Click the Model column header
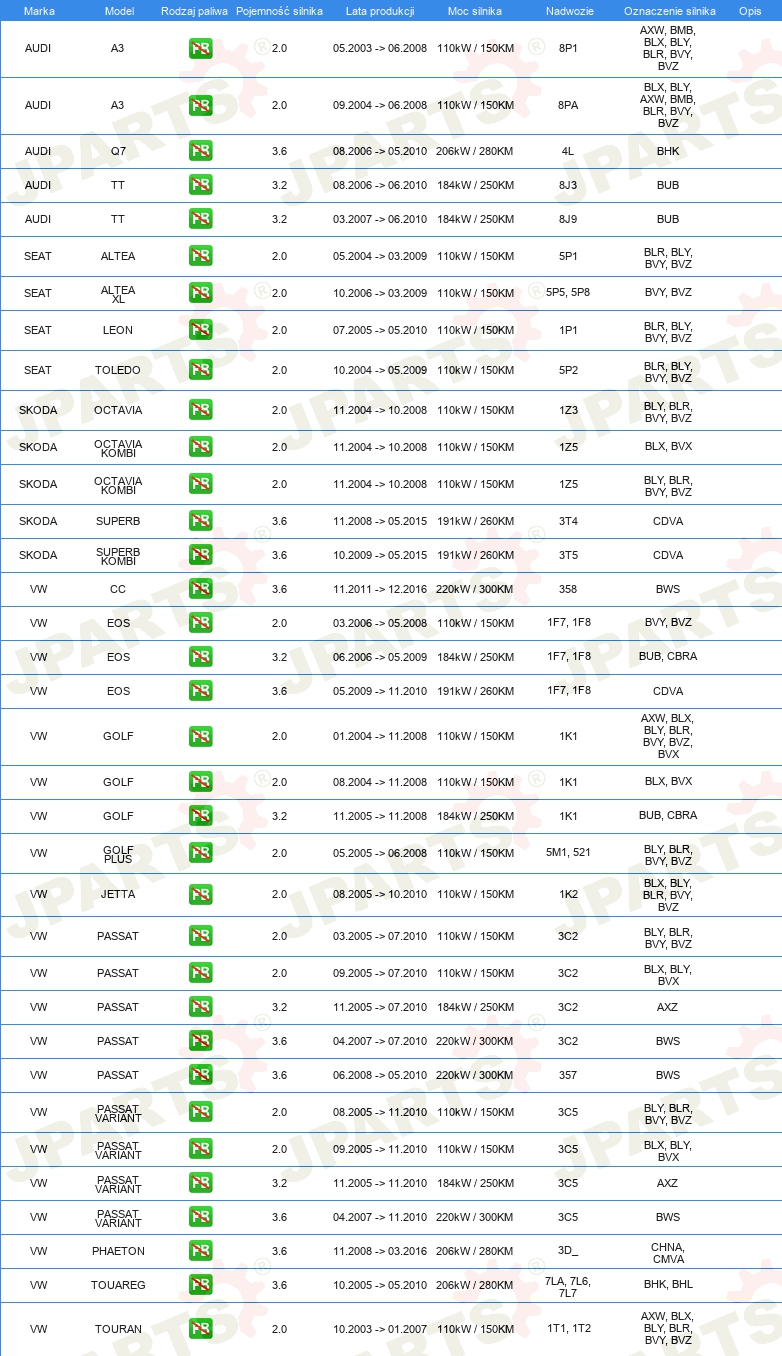The image size is (782, 1356). (119, 11)
